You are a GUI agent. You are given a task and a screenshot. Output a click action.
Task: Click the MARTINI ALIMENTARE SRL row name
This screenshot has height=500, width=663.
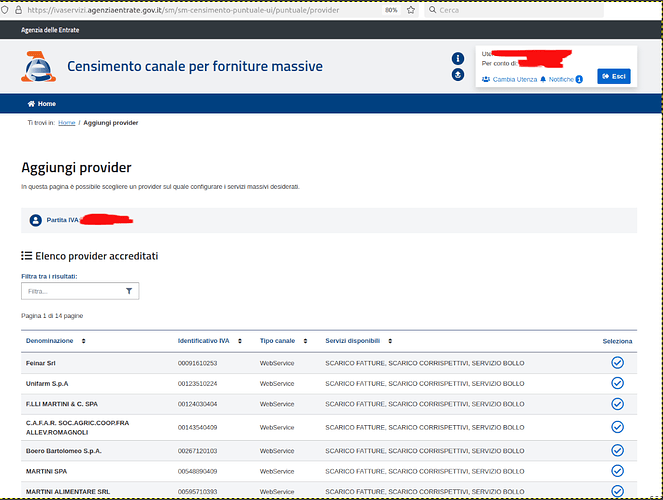coord(68,492)
